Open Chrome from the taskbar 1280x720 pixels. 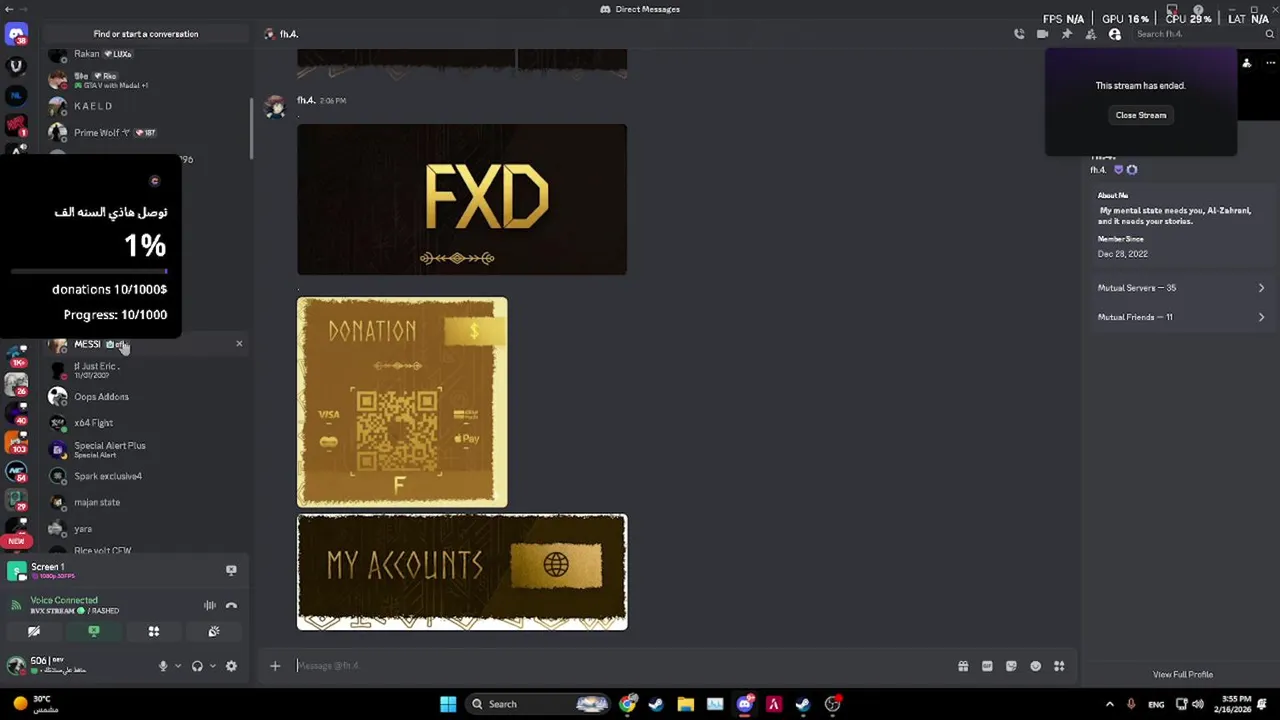(627, 704)
